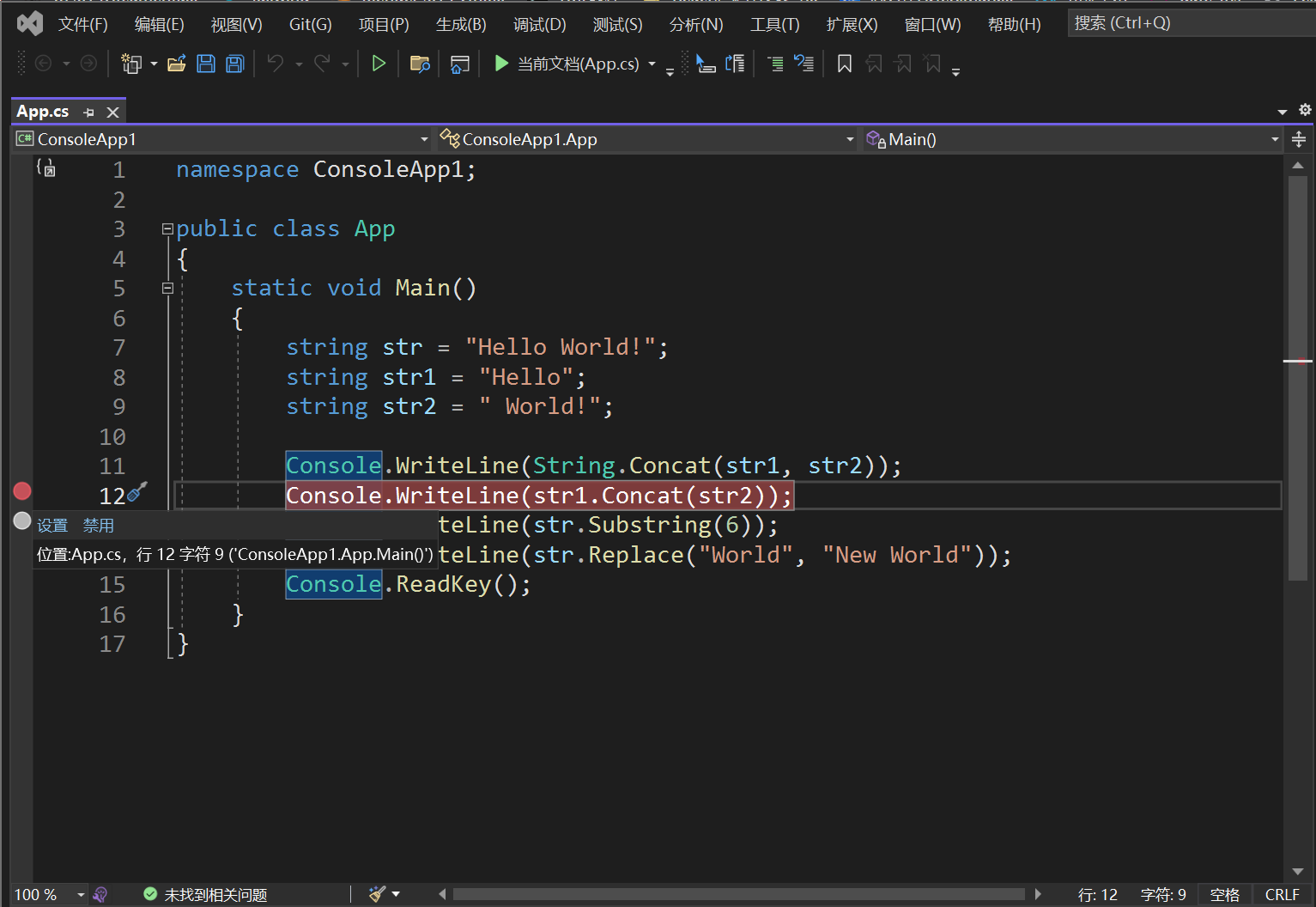The height and width of the screenshot is (907, 1316).
Task: Open the 调试(D) menu
Action: (539, 25)
